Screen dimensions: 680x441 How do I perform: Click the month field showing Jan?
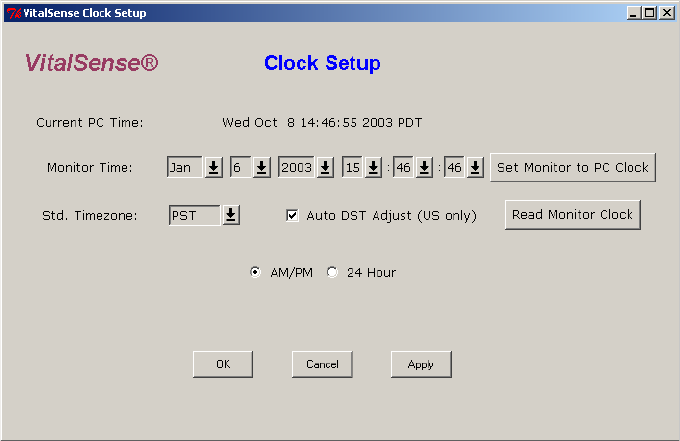coord(185,167)
